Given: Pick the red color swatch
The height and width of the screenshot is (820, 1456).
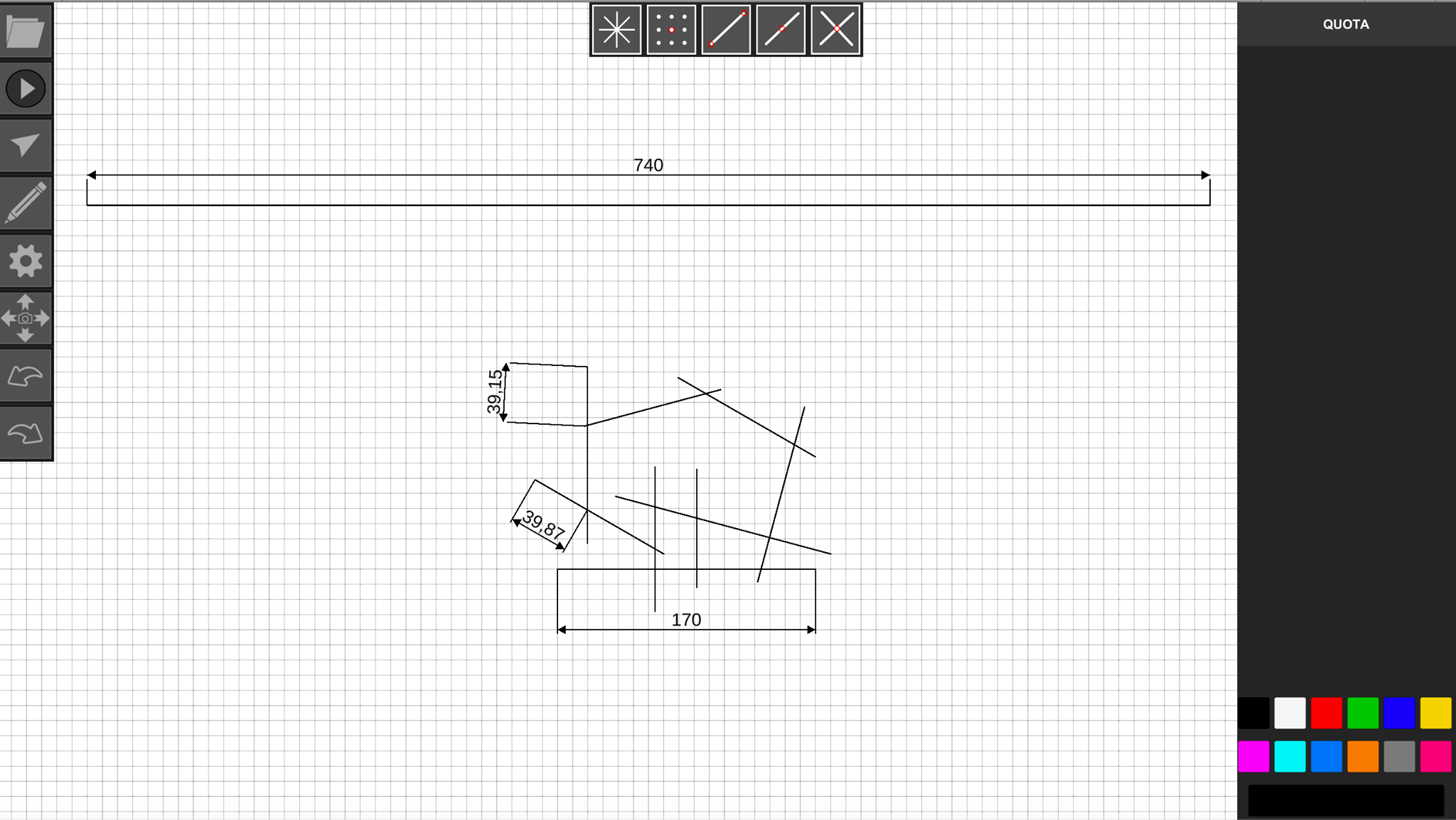Looking at the screenshot, I should coord(1326,713).
